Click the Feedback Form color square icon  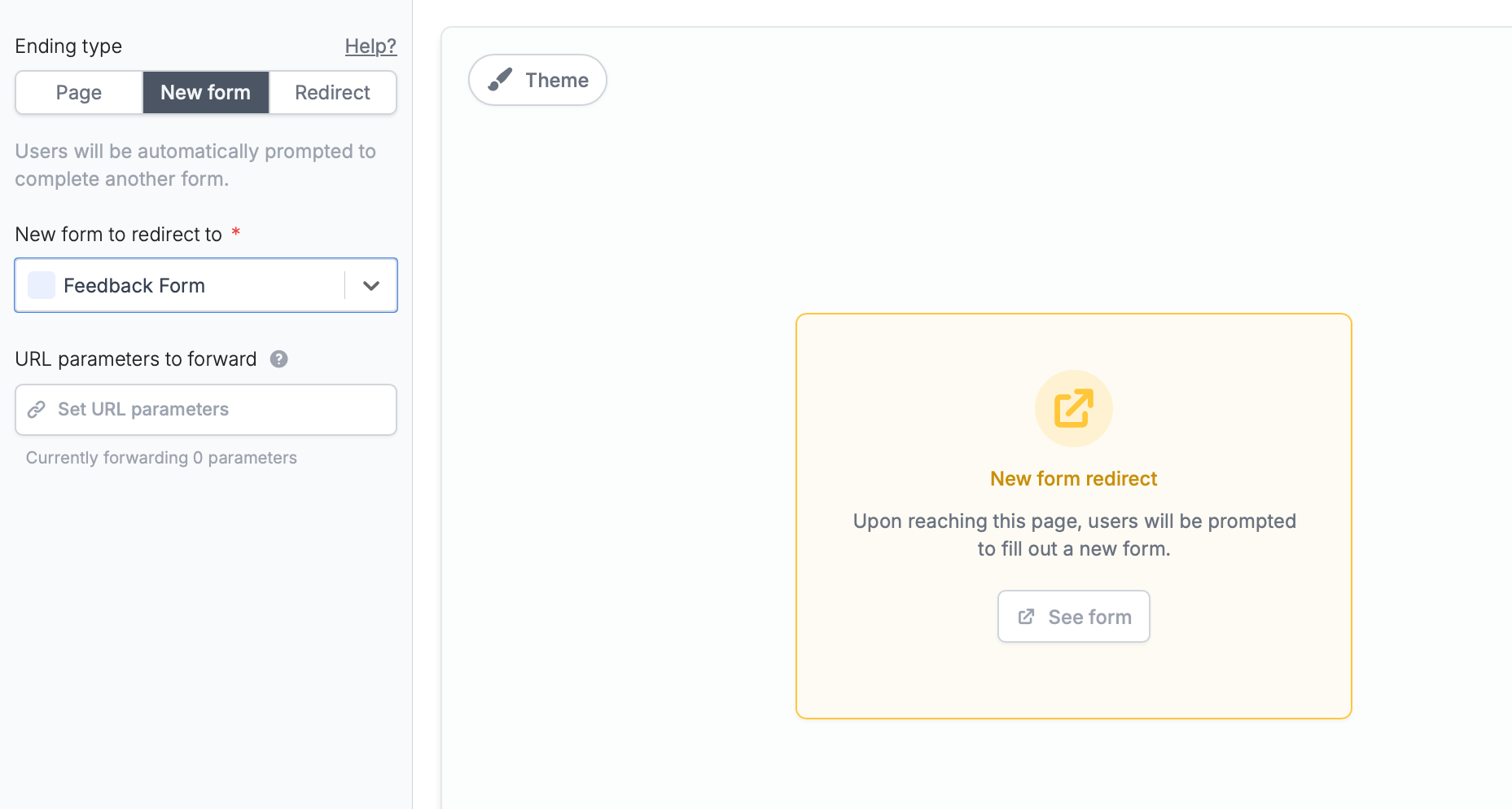click(x=42, y=285)
